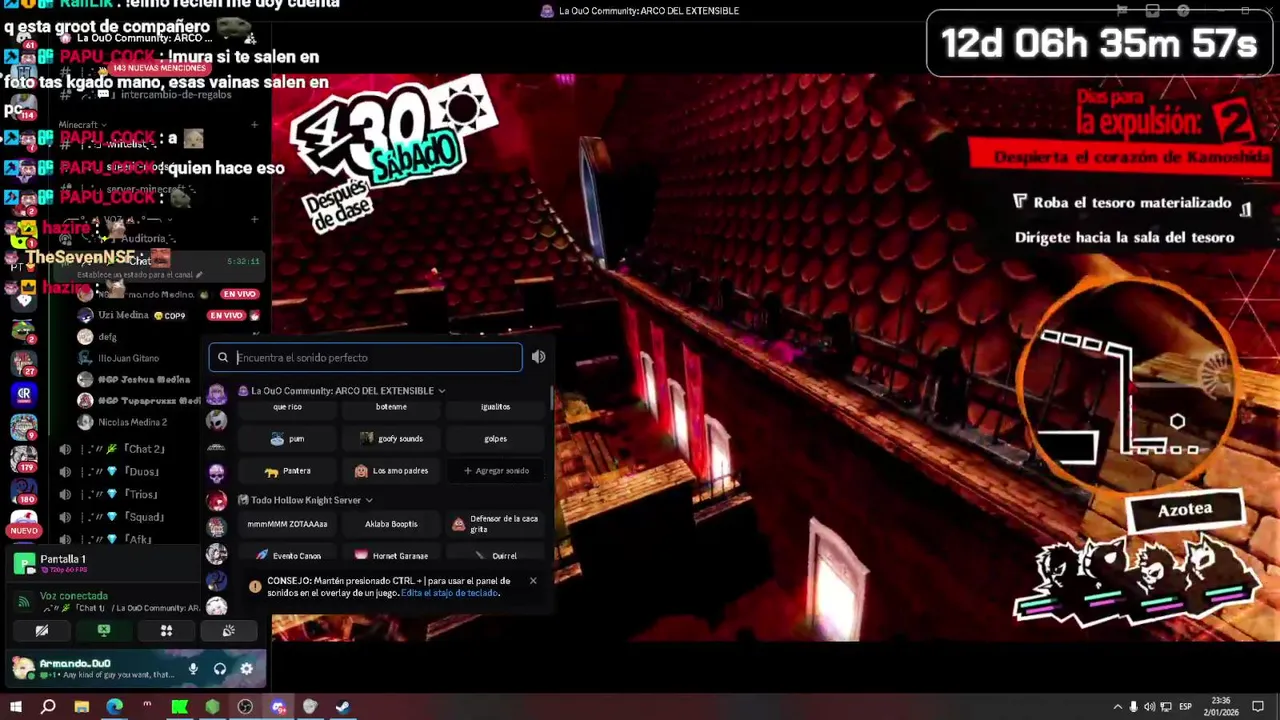Play 'Defensor de la caca grita' sound
Viewport: 1280px width, 720px height.
(495, 524)
